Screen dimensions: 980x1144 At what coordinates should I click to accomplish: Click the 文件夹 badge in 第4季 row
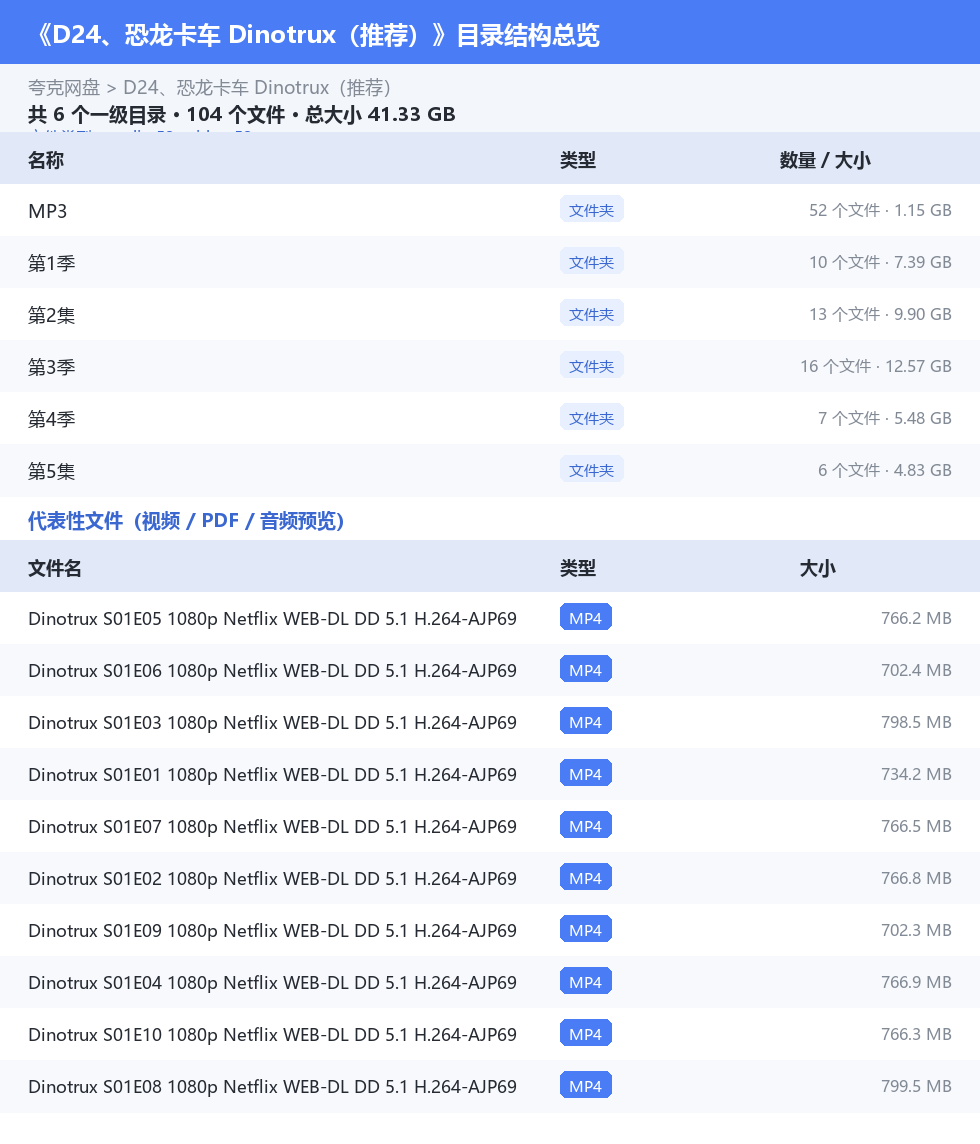tap(592, 418)
